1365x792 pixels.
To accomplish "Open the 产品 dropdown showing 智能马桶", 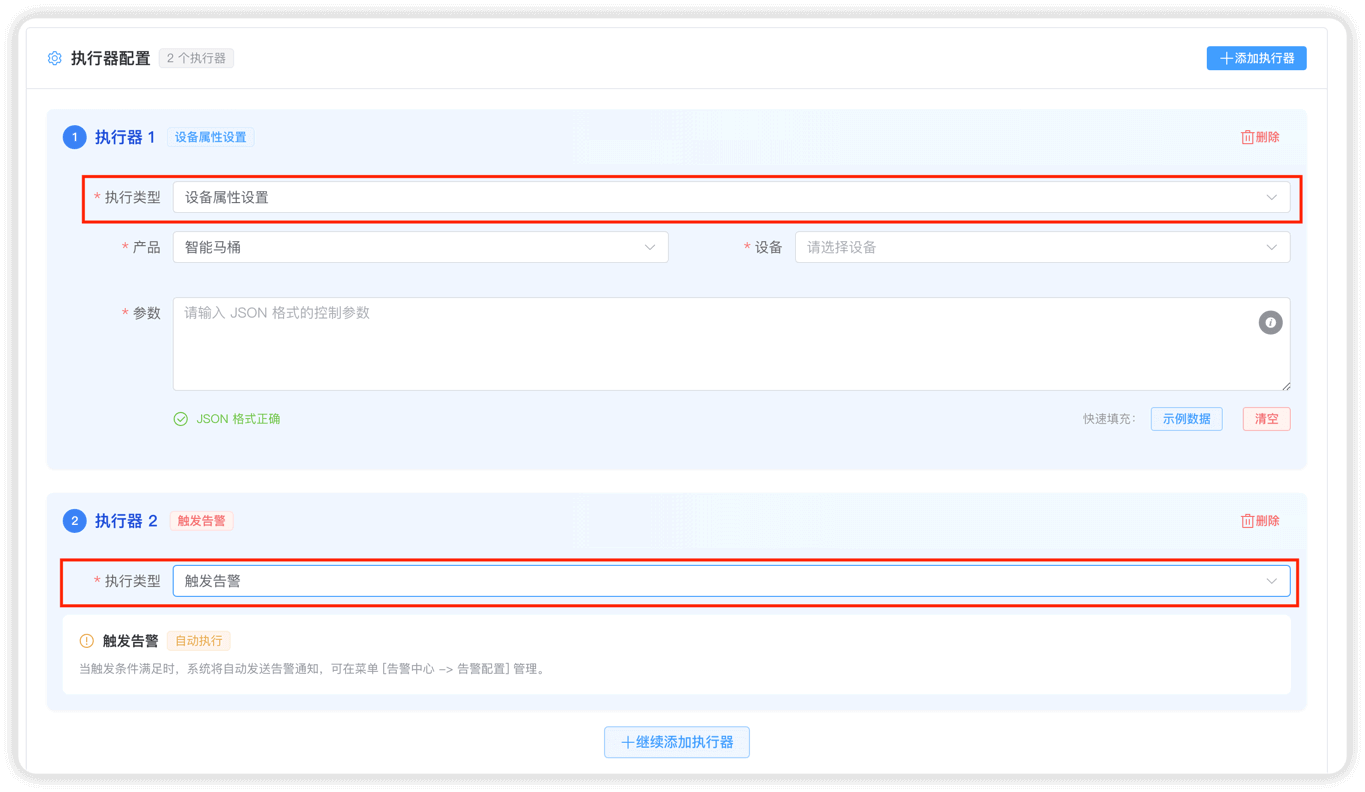I will pyautogui.click(x=420, y=247).
